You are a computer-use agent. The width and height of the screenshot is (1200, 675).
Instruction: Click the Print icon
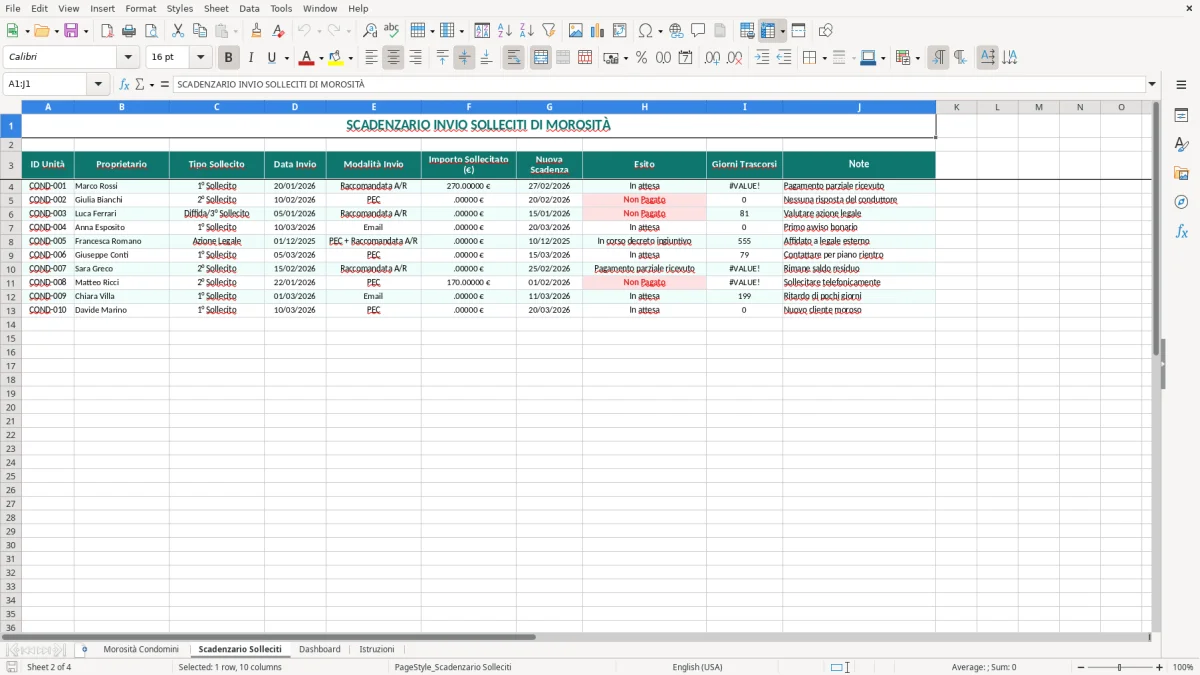129,31
